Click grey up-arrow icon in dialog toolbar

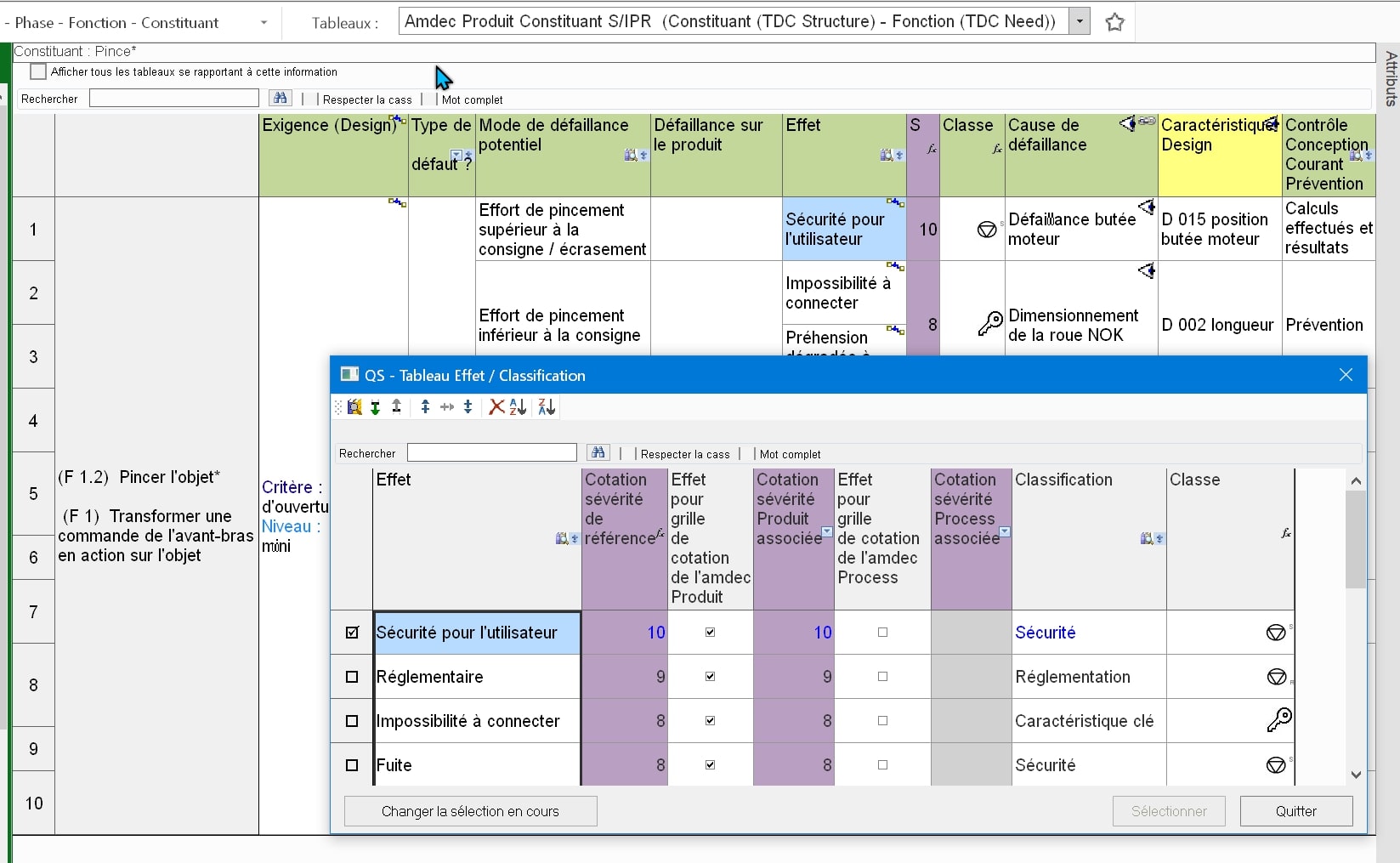pyautogui.click(x=396, y=407)
